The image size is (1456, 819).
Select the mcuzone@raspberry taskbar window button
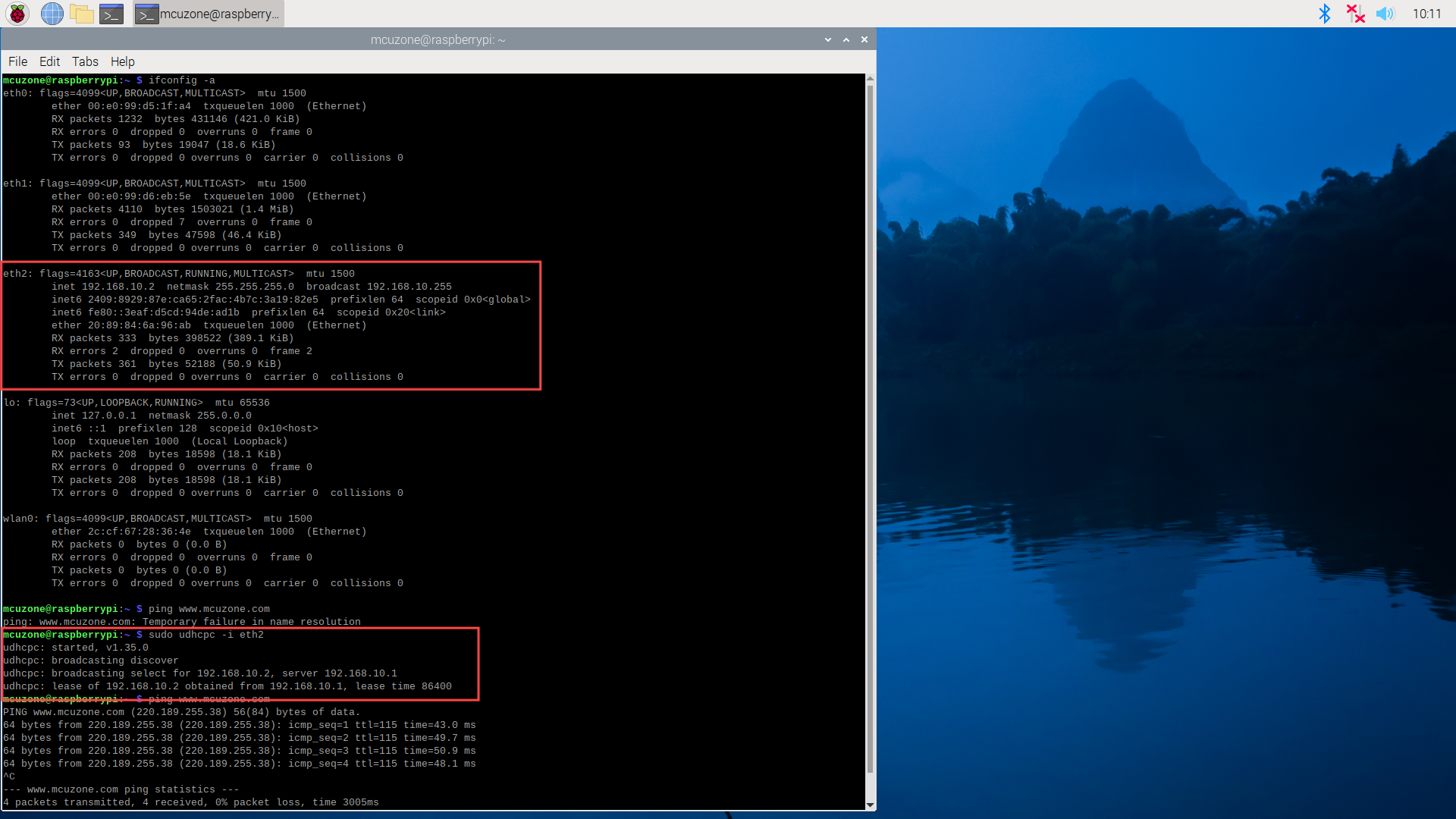(x=209, y=14)
